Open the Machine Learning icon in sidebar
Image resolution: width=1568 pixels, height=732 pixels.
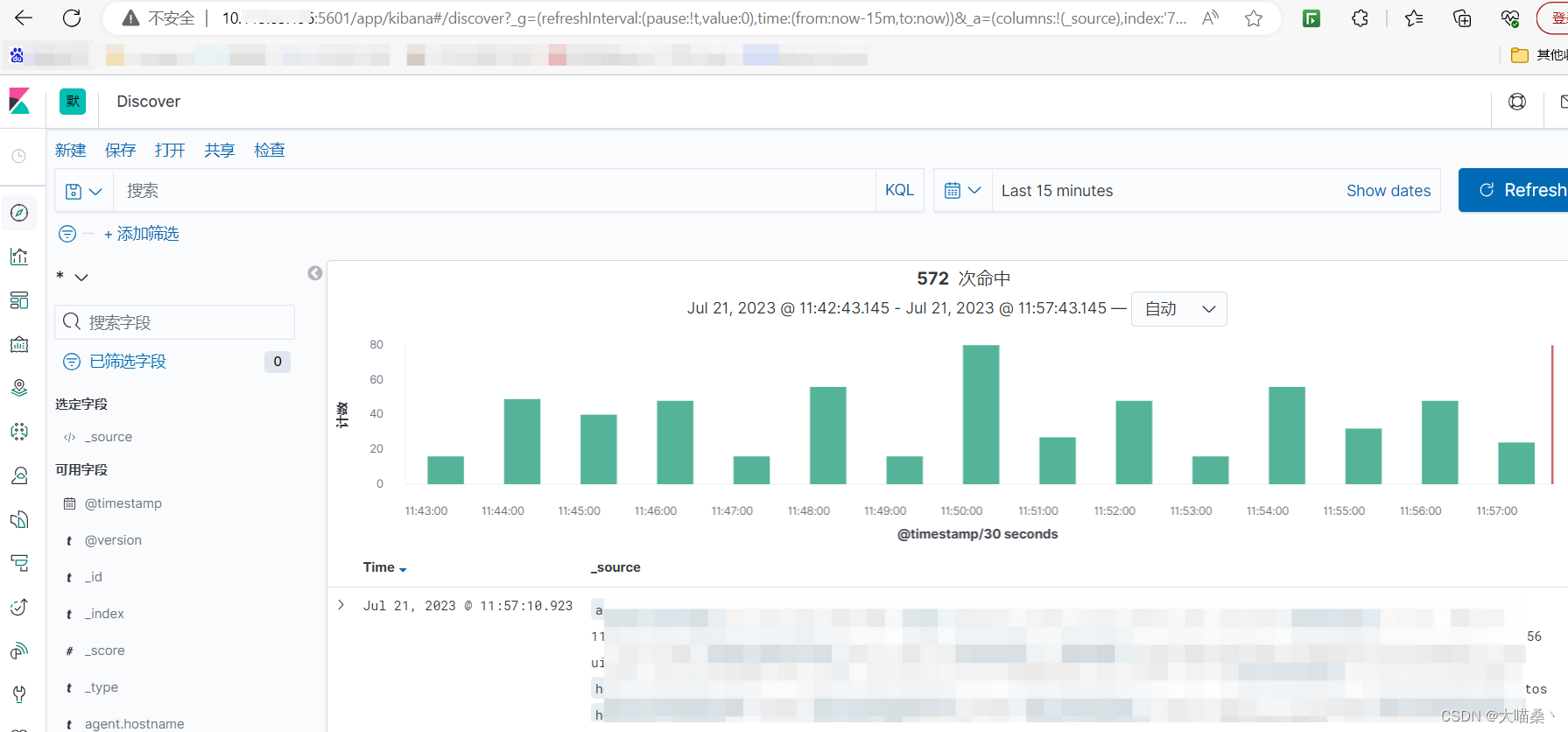(x=19, y=432)
